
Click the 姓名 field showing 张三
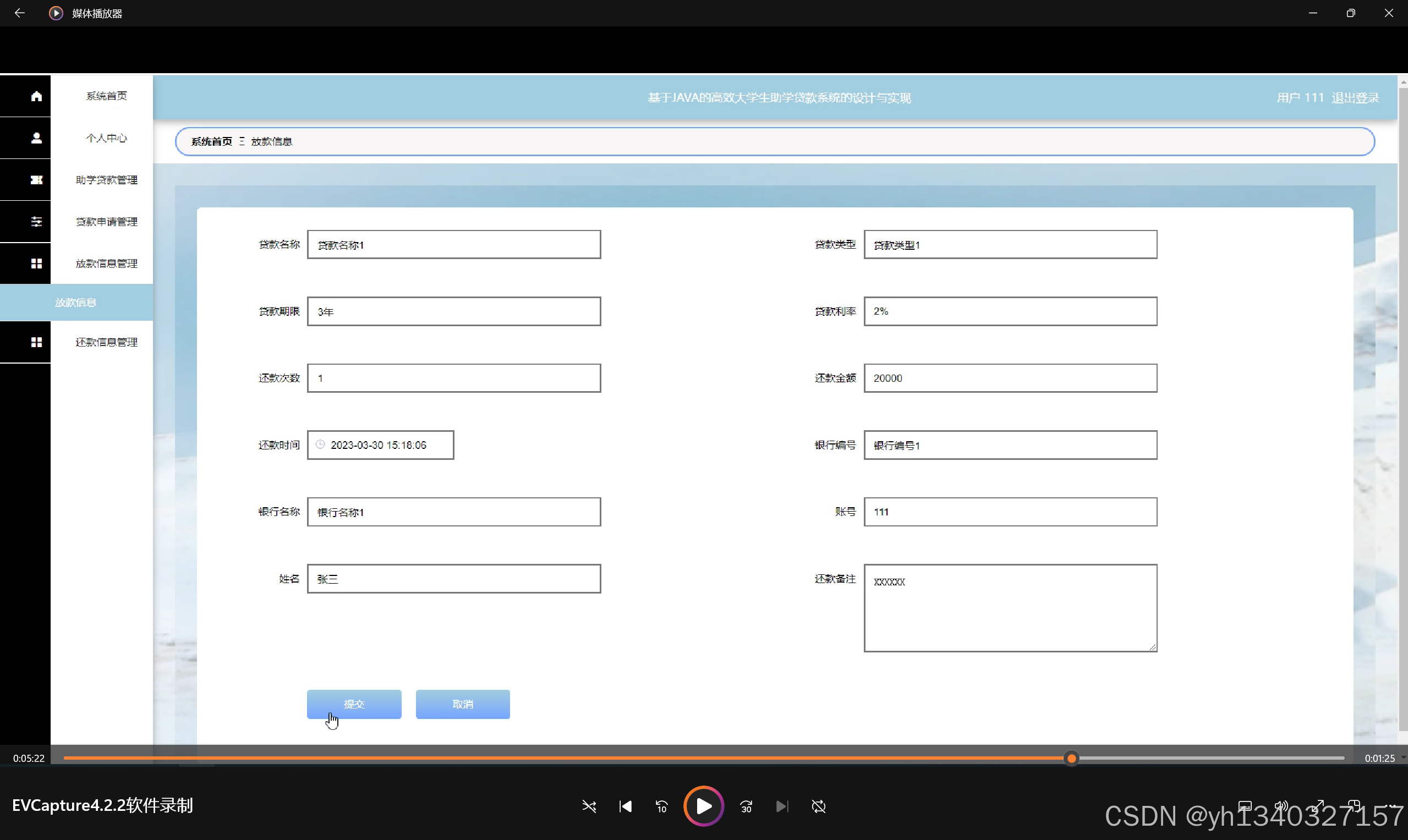point(454,579)
